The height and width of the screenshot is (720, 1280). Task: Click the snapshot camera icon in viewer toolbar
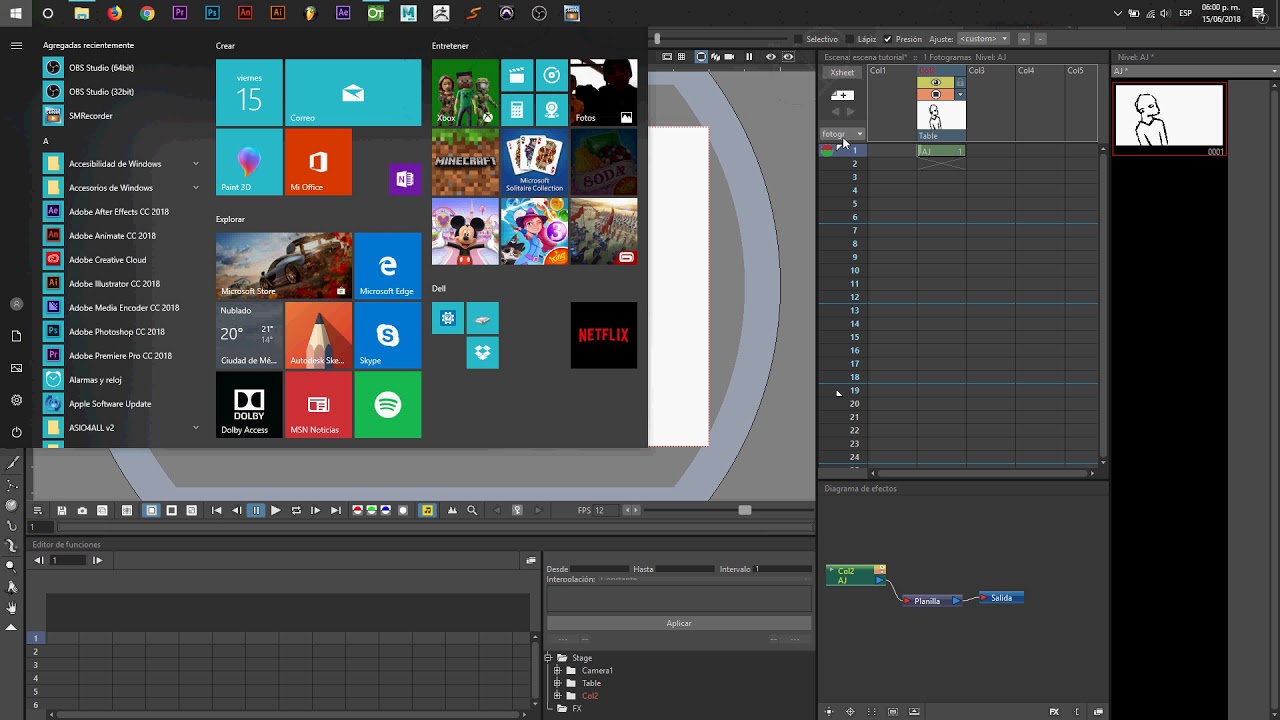coord(82,510)
